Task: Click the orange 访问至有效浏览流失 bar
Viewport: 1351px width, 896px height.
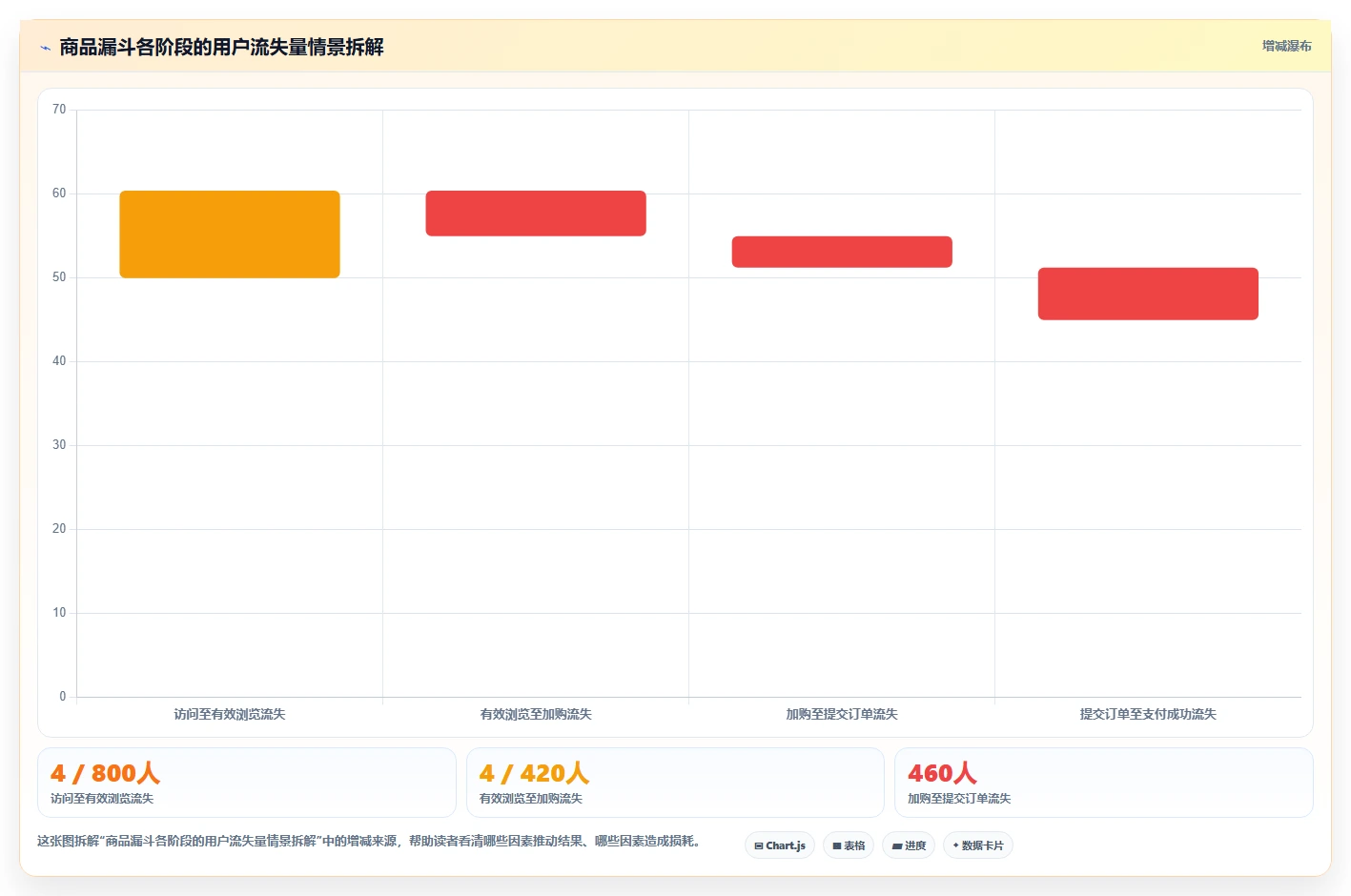Action: point(230,234)
